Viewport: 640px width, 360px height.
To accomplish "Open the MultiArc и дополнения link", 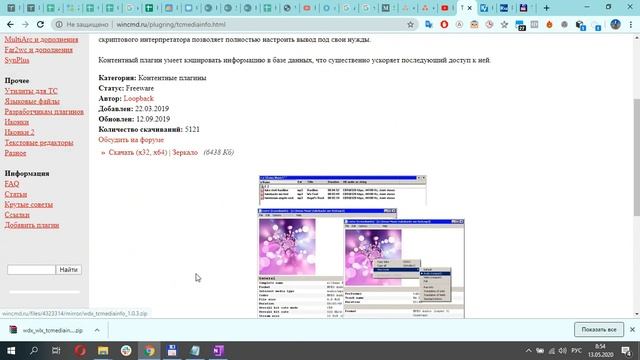I will point(41,39).
